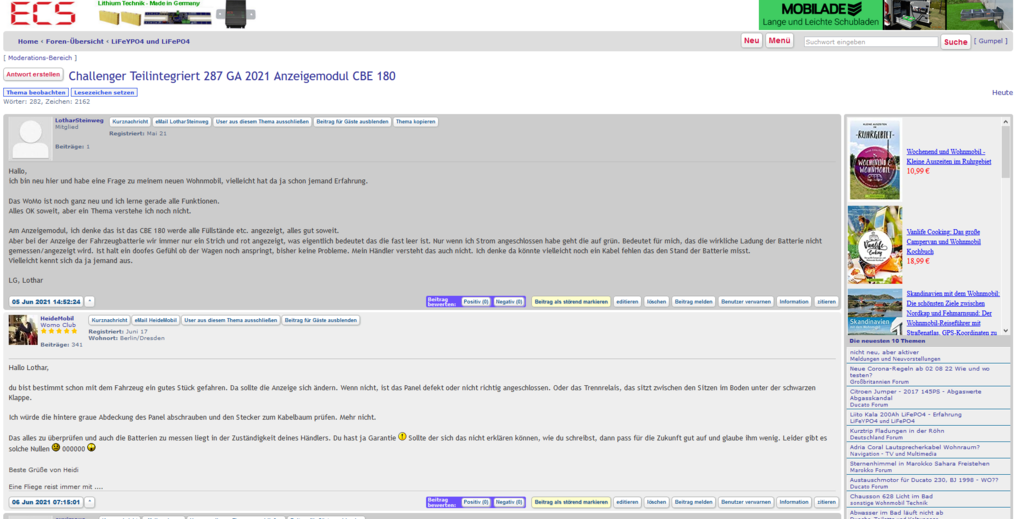Viewport: 1024px width, 519px height.
Task: Click the caret button beside 06 Jun timestamp
Action: [x=89, y=502]
